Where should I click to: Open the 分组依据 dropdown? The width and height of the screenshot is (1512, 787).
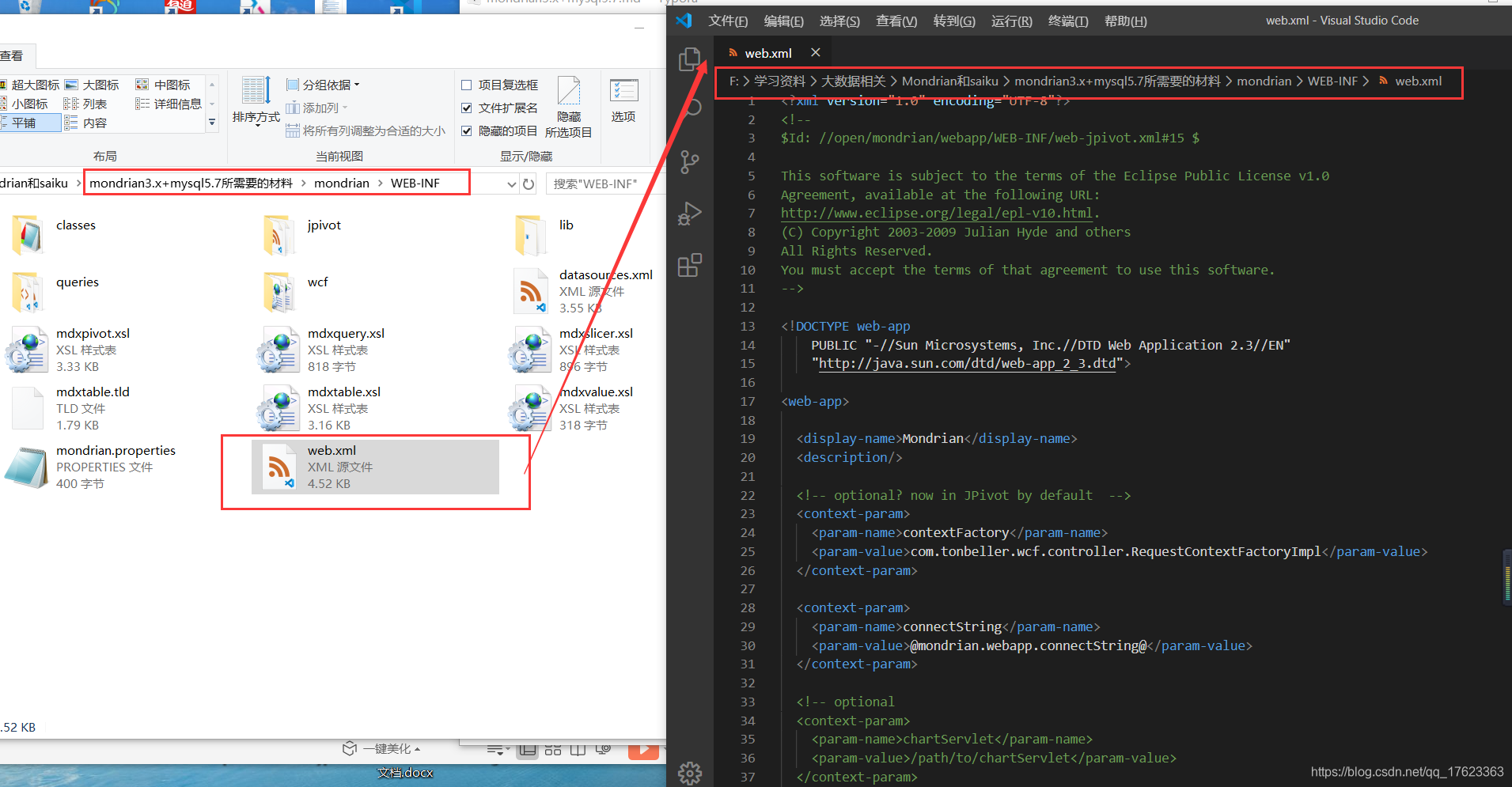coord(323,85)
